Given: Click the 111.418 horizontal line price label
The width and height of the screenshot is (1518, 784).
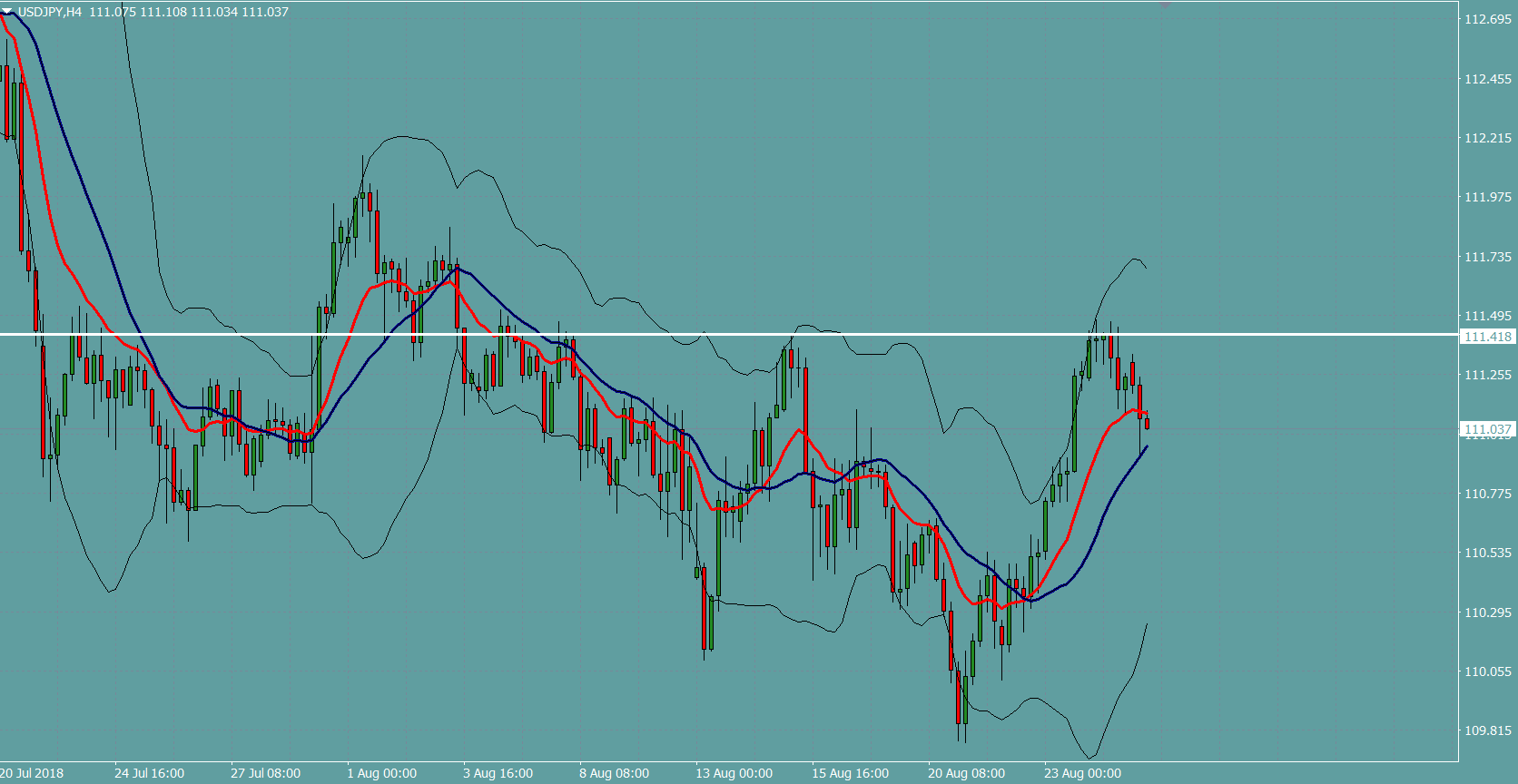Looking at the screenshot, I should point(1487,337).
